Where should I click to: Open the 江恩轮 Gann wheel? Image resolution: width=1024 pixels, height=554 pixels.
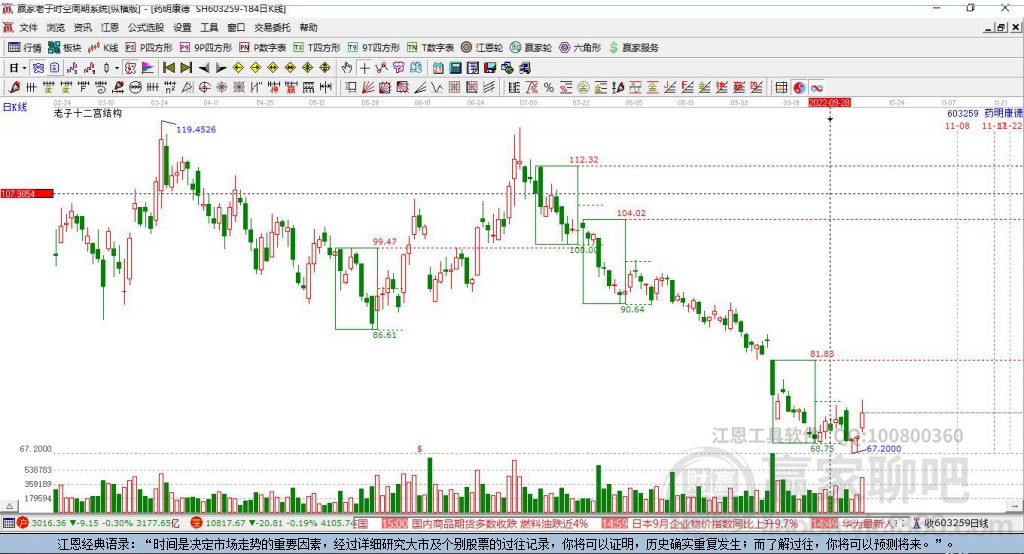coord(481,48)
